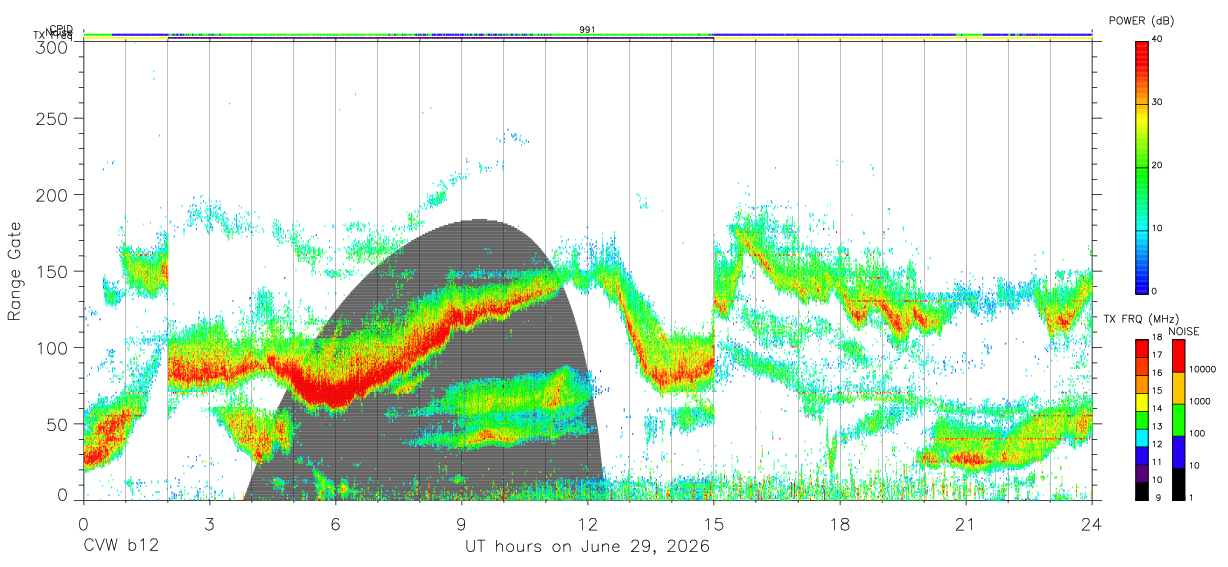This screenshot has width=1228, height=567.
Task: Click the POWER (dB) colorbar title
Action: click(x=1142, y=21)
